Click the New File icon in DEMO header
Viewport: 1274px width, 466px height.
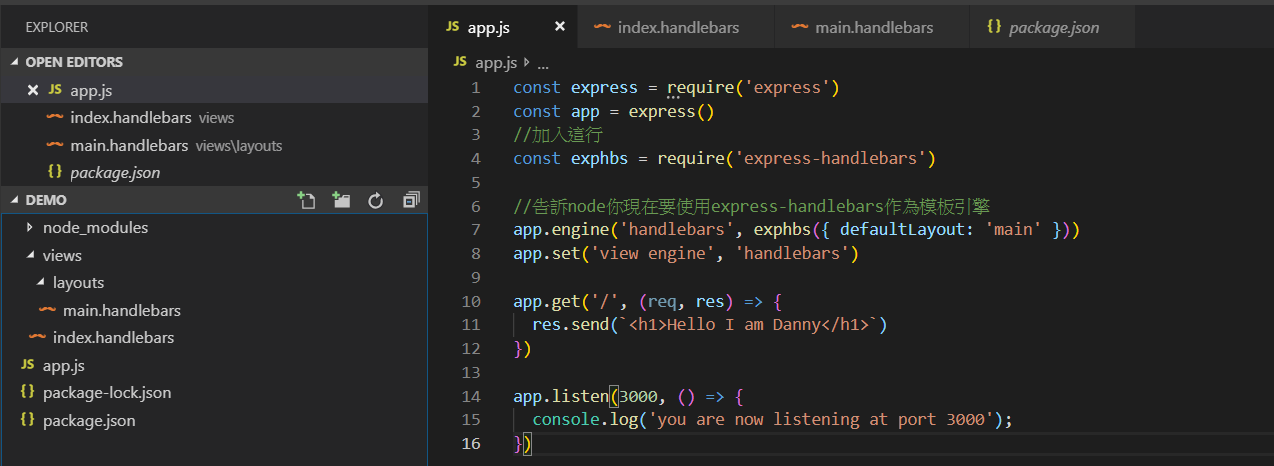point(307,200)
